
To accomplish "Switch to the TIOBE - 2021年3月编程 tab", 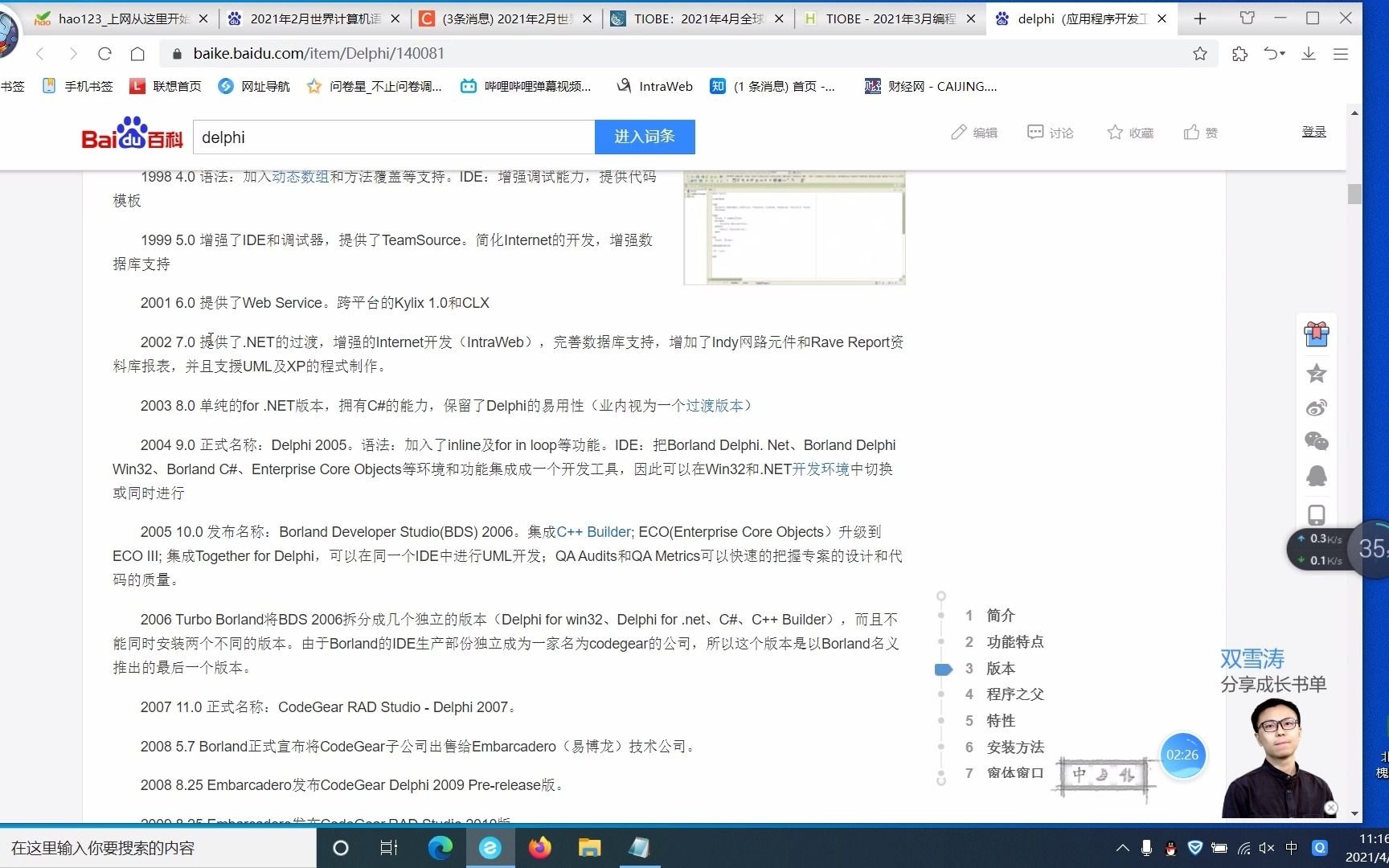I will pos(890,18).
